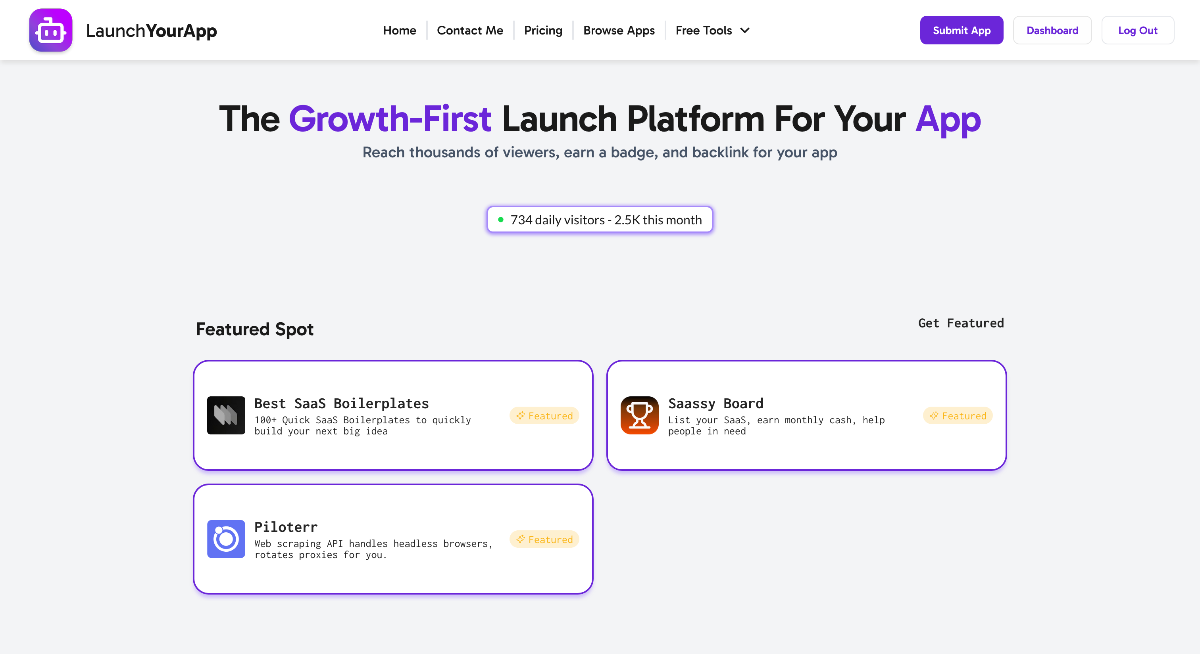This screenshot has width=1200, height=654.
Task: Open the Dashboard
Action: [1052, 30]
